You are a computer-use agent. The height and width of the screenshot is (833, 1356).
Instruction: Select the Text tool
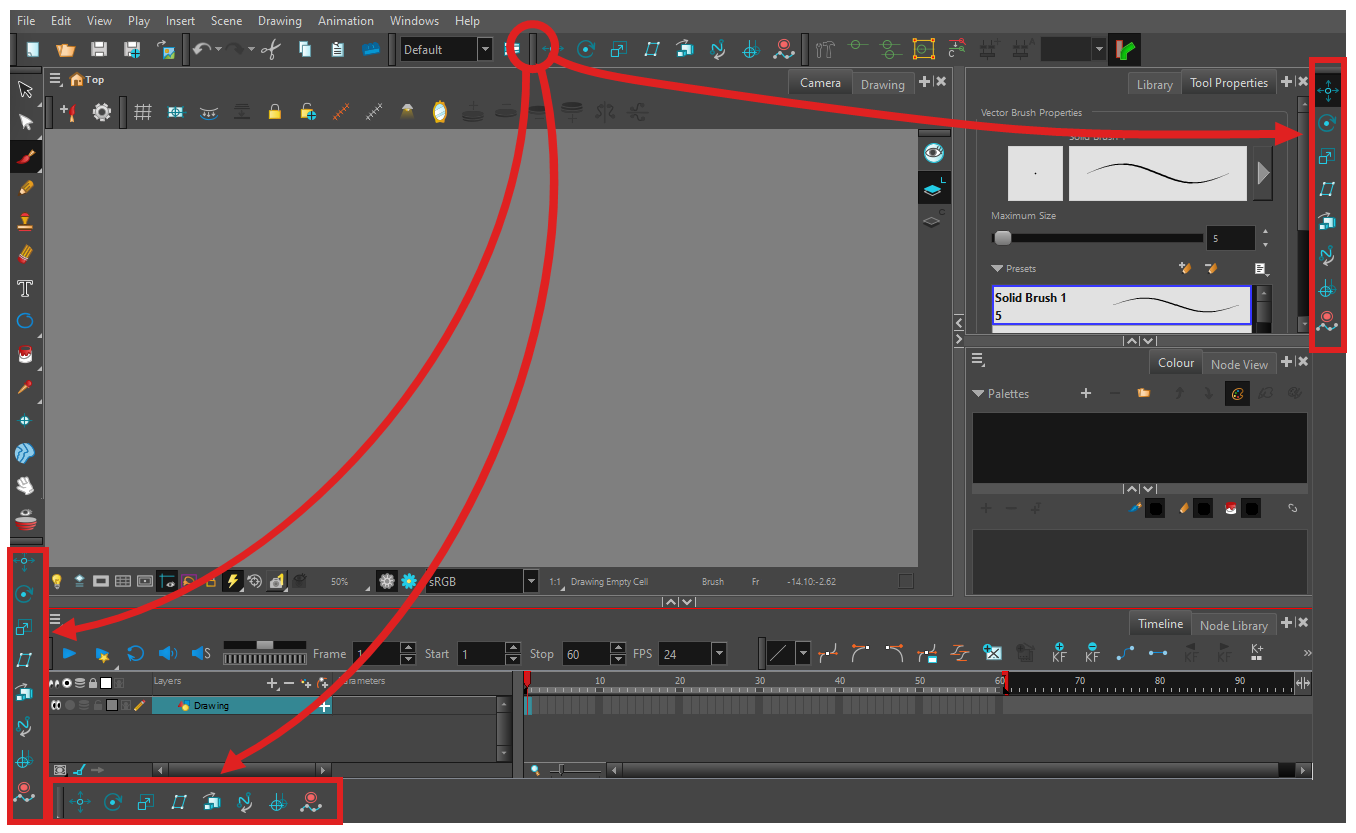tap(26, 289)
